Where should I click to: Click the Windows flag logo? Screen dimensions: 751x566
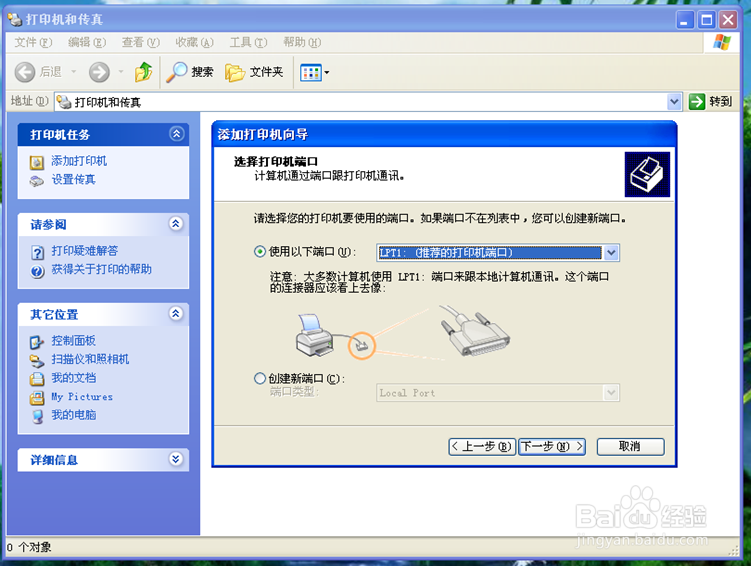point(722,43)
